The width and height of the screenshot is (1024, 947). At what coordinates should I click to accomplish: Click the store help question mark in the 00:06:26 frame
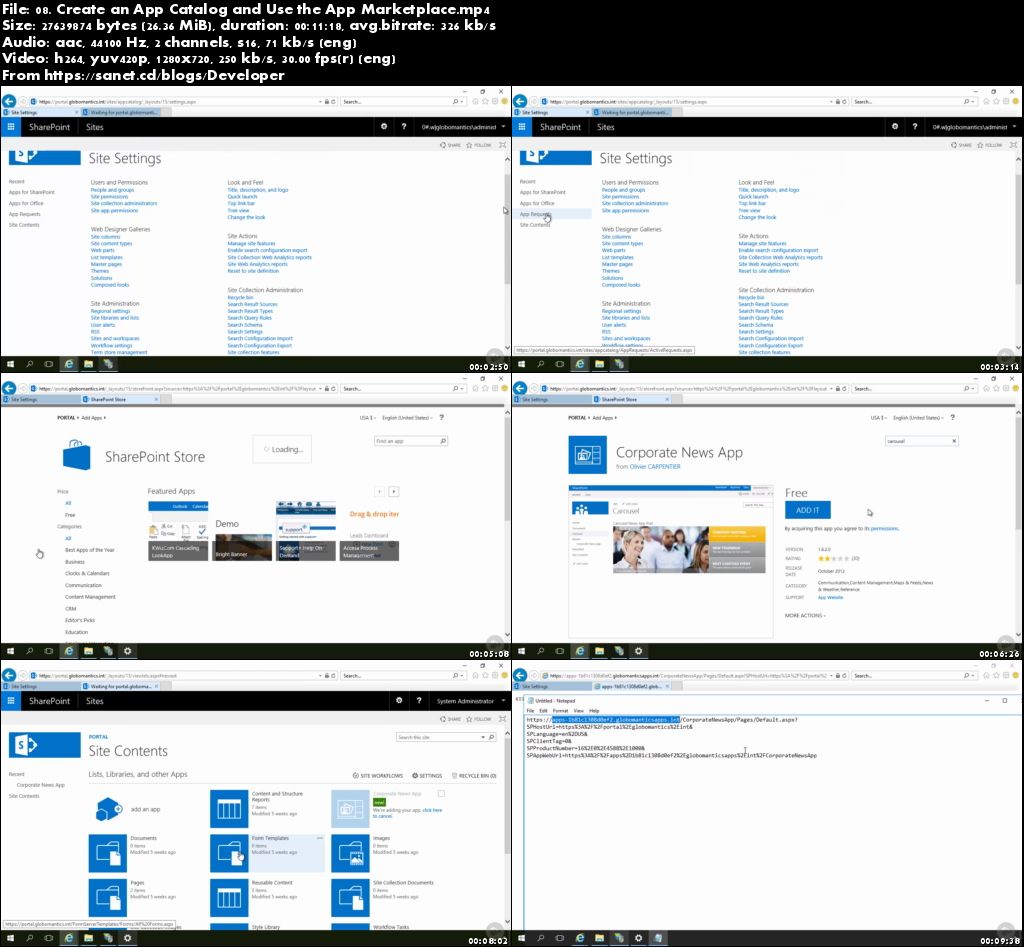(952, 417)
